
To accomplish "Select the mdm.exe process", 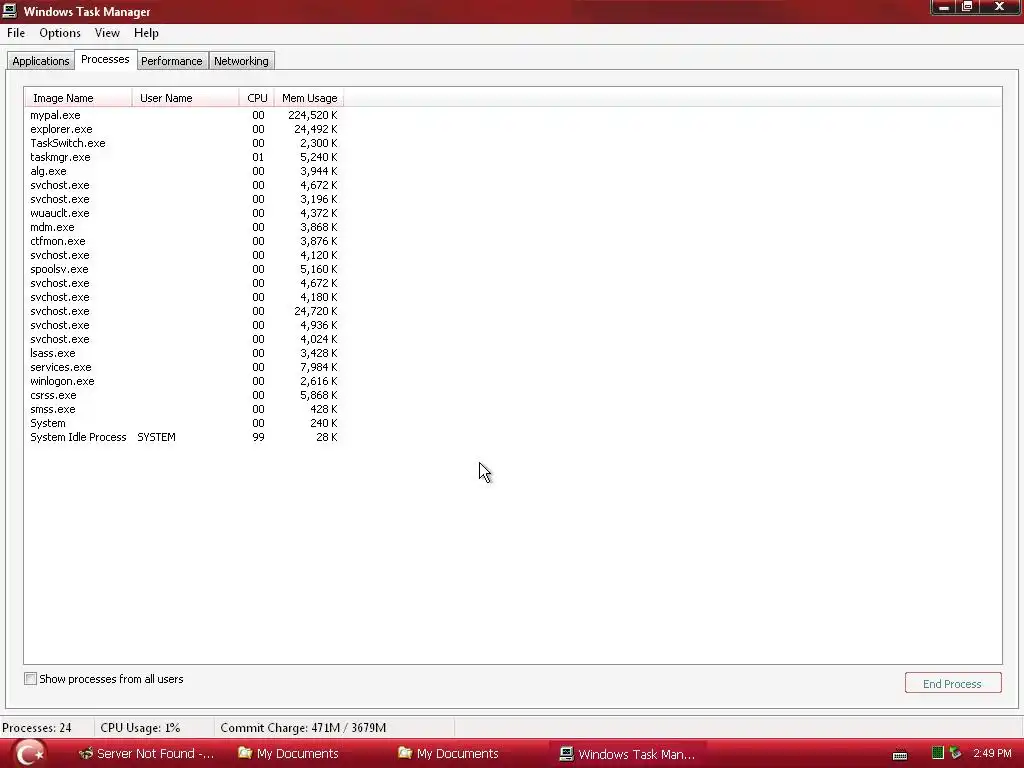I will pyautogui.click(x=184, y=227).
